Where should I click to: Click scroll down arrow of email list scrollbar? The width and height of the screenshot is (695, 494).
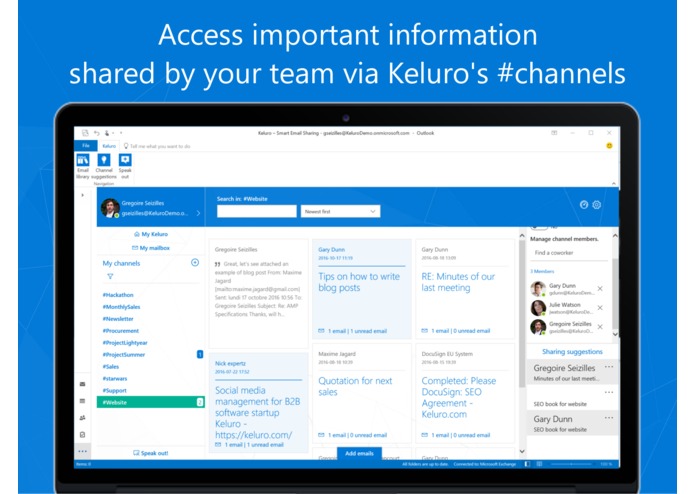(522, 451)
